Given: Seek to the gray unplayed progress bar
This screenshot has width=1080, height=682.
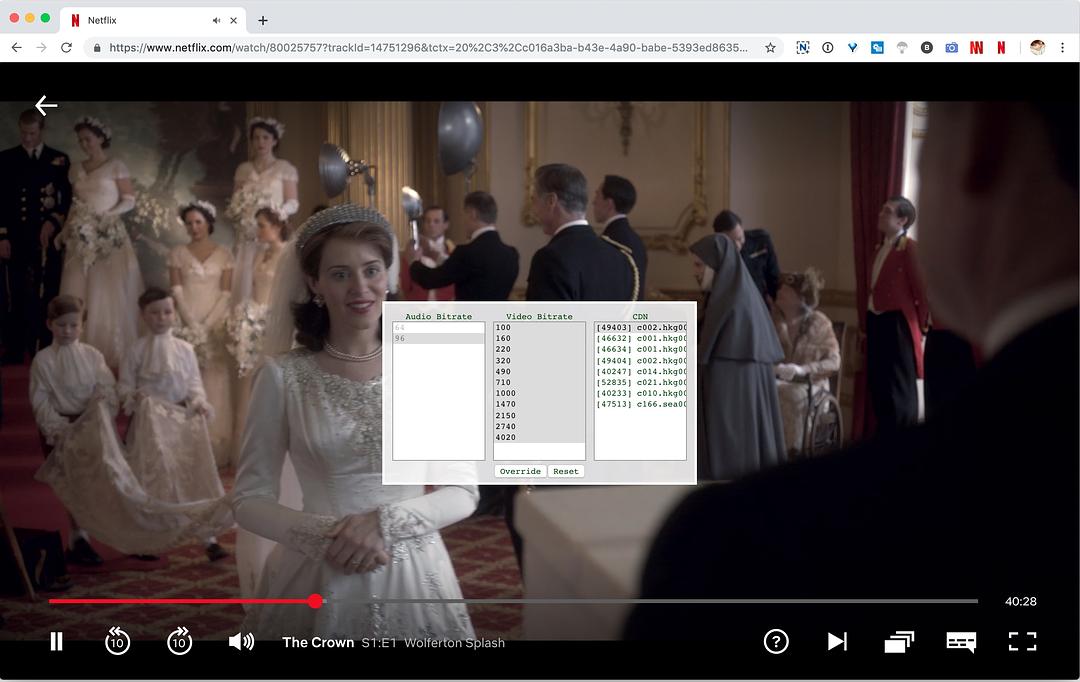Looking at the screenshot, I should click(x=650, y=601).
